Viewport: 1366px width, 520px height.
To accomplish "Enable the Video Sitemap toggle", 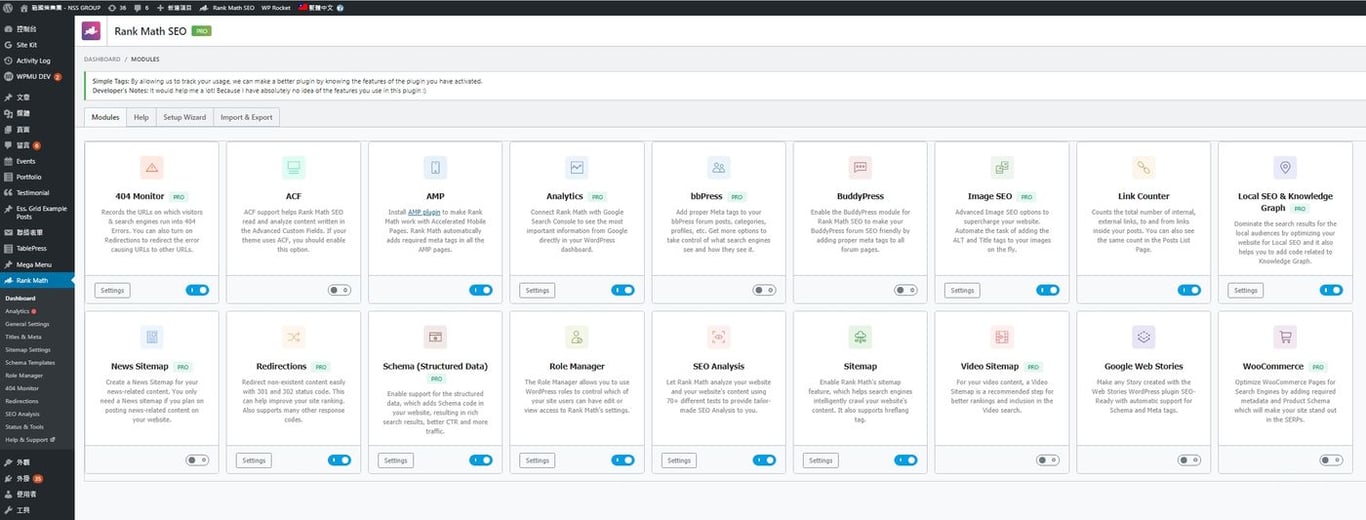I will 1048,460.
